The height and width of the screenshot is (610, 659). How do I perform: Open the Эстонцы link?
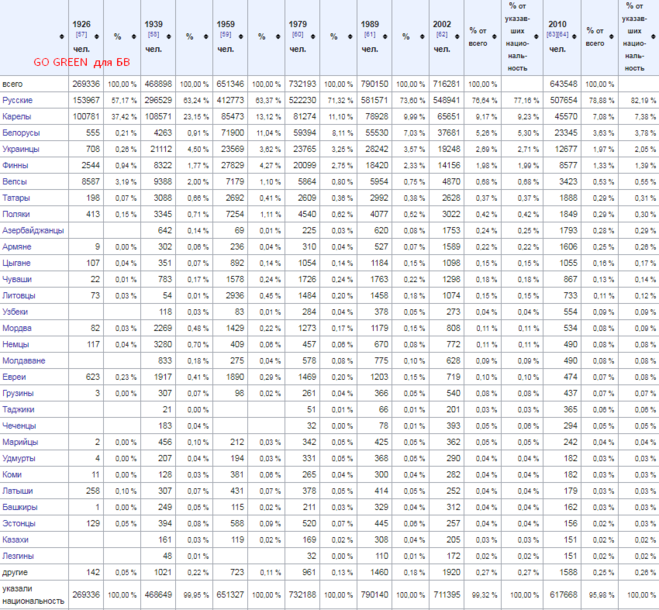click(x=21, y=521)
